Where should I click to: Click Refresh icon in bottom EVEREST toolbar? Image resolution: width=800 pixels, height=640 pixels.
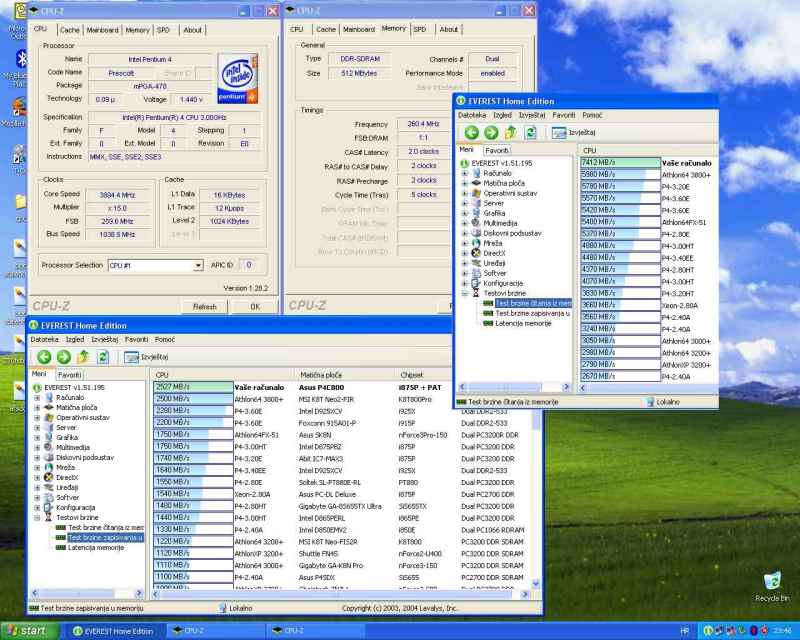click(x=103, y=357)
